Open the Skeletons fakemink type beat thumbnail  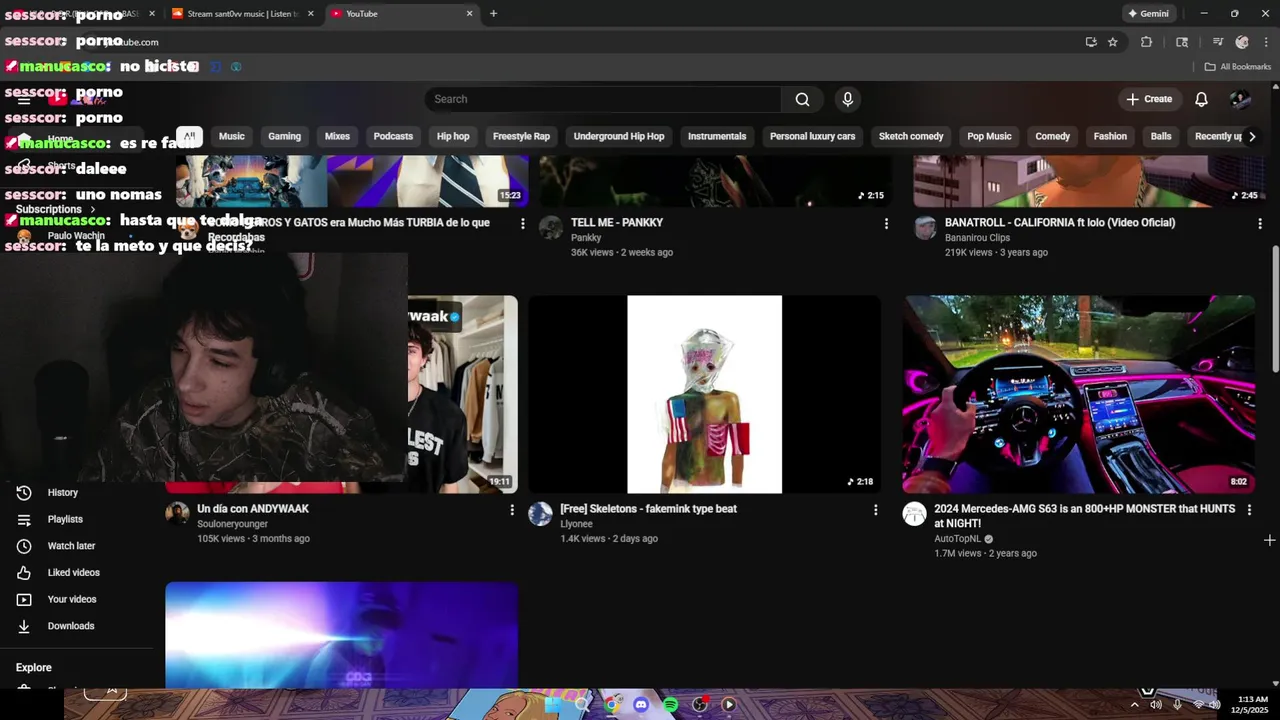(705, 394)
